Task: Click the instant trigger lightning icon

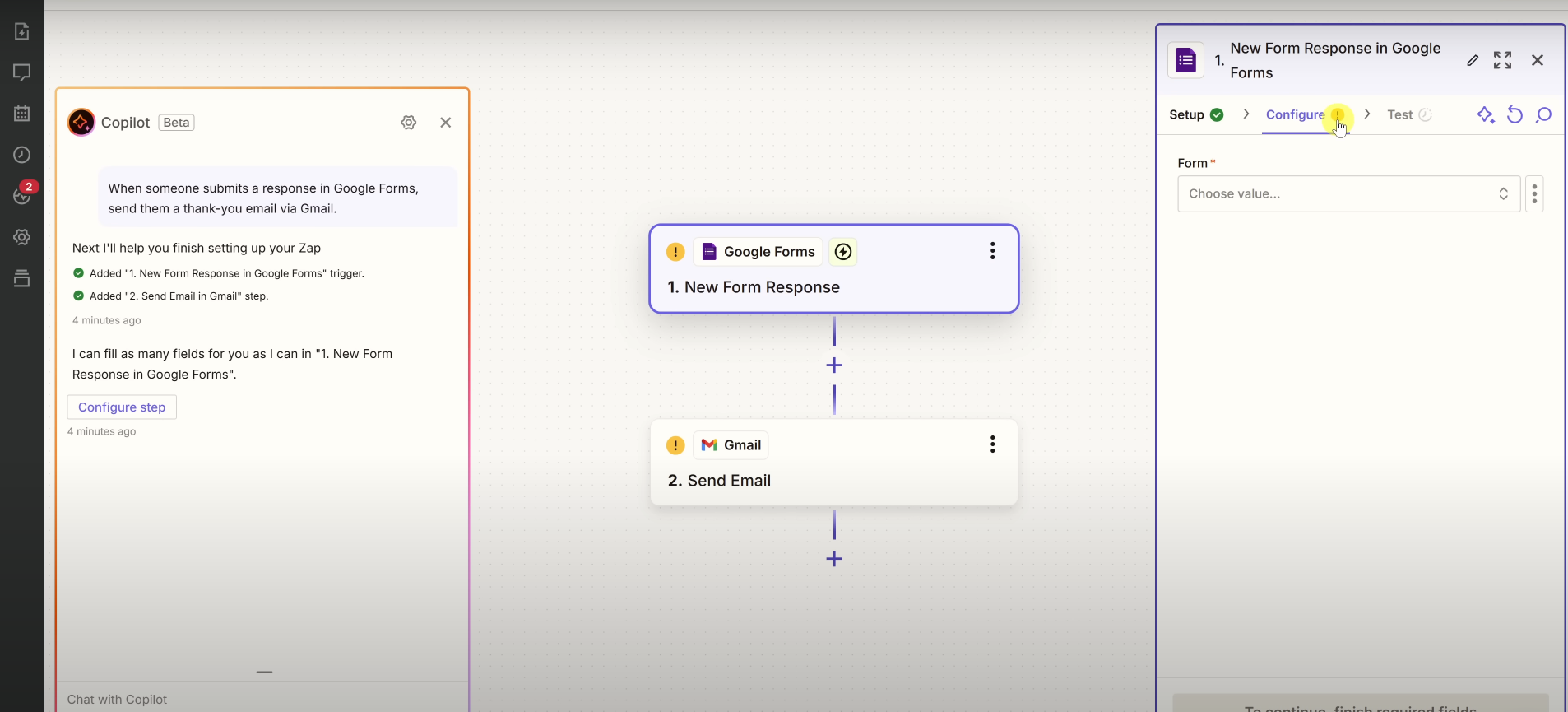Action: point(843,252)
